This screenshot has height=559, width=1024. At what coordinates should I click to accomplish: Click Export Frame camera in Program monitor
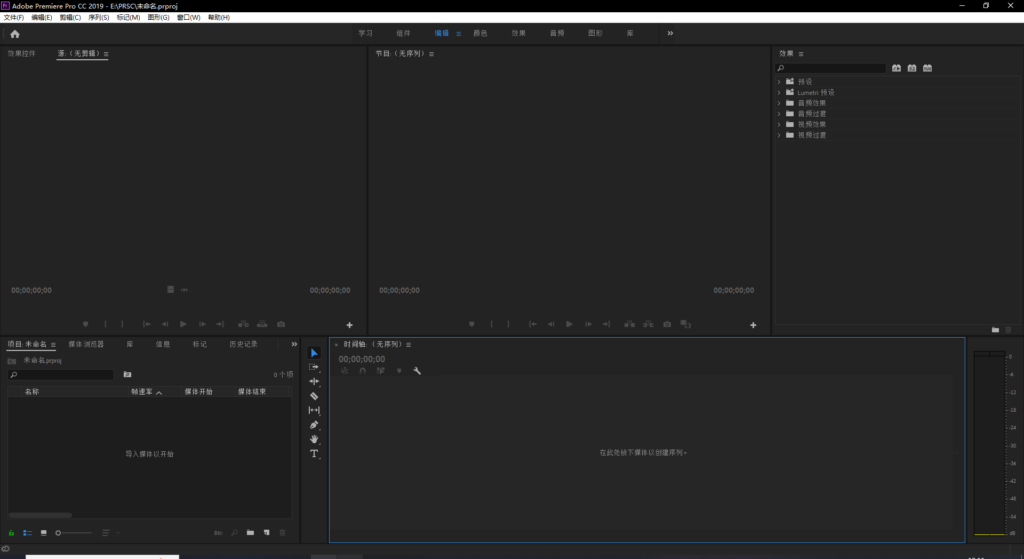pos(667,325)
